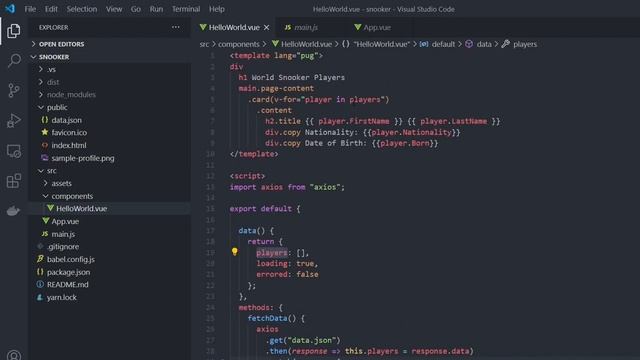Click the "axios" import string on line 13
640x360 pixels.
(325, 187)
